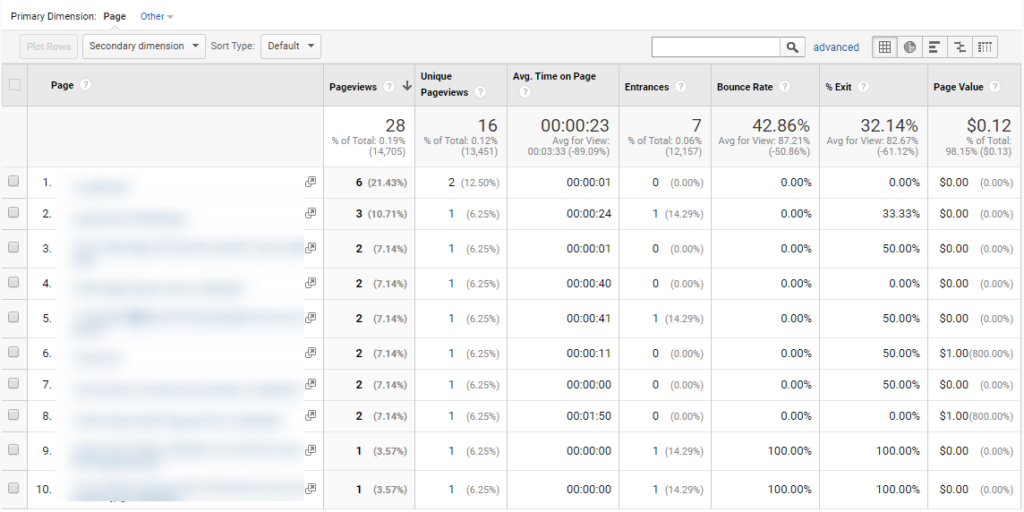
Task: Show help for the Bounce Rate column
Action: [784, 87]
